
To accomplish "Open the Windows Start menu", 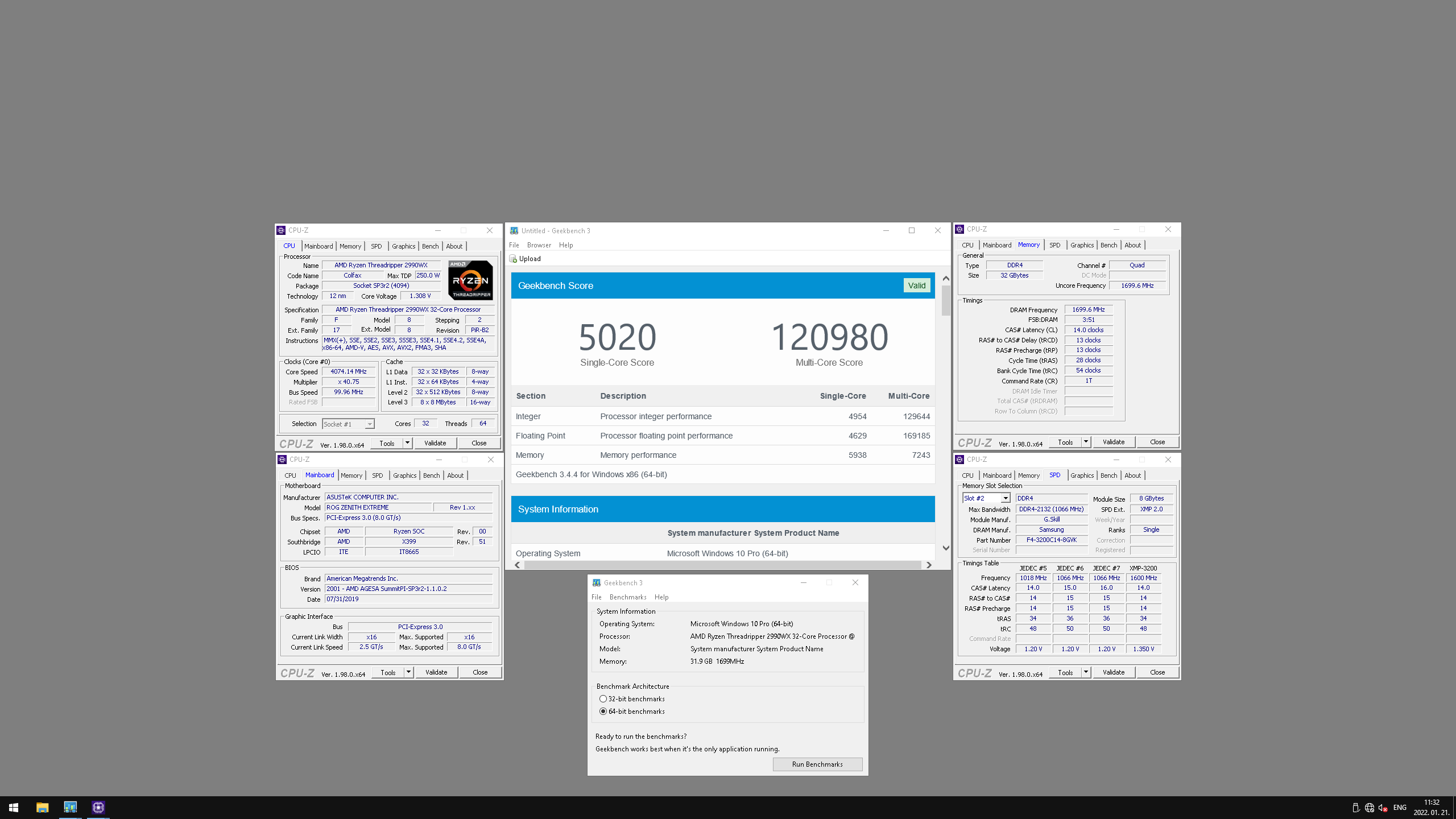I will coord(14,807).
